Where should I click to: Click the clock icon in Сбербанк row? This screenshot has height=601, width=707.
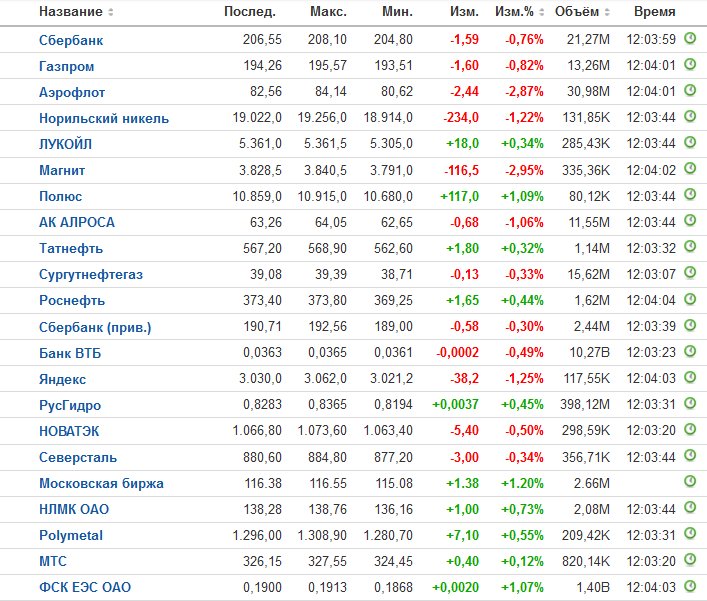(x=690, y=38)
